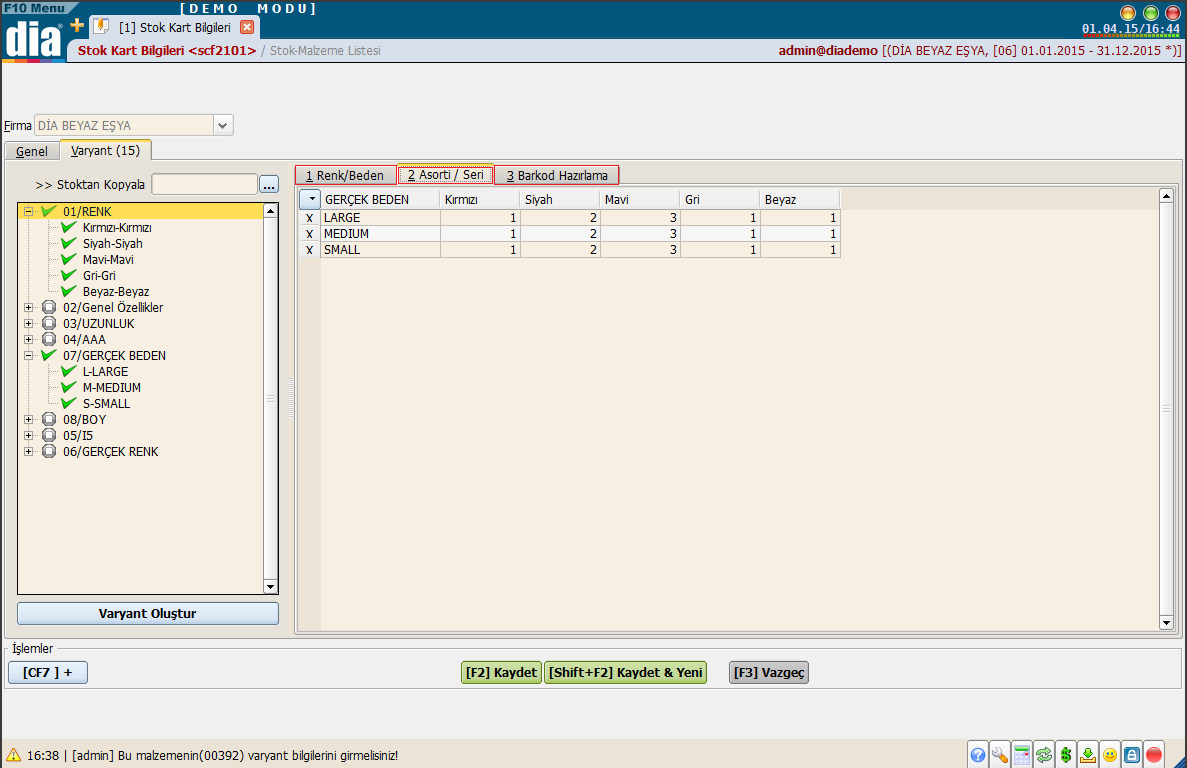Switch to the Genel tab
This screenshot has height=768, width=1187.
(32, 151)
